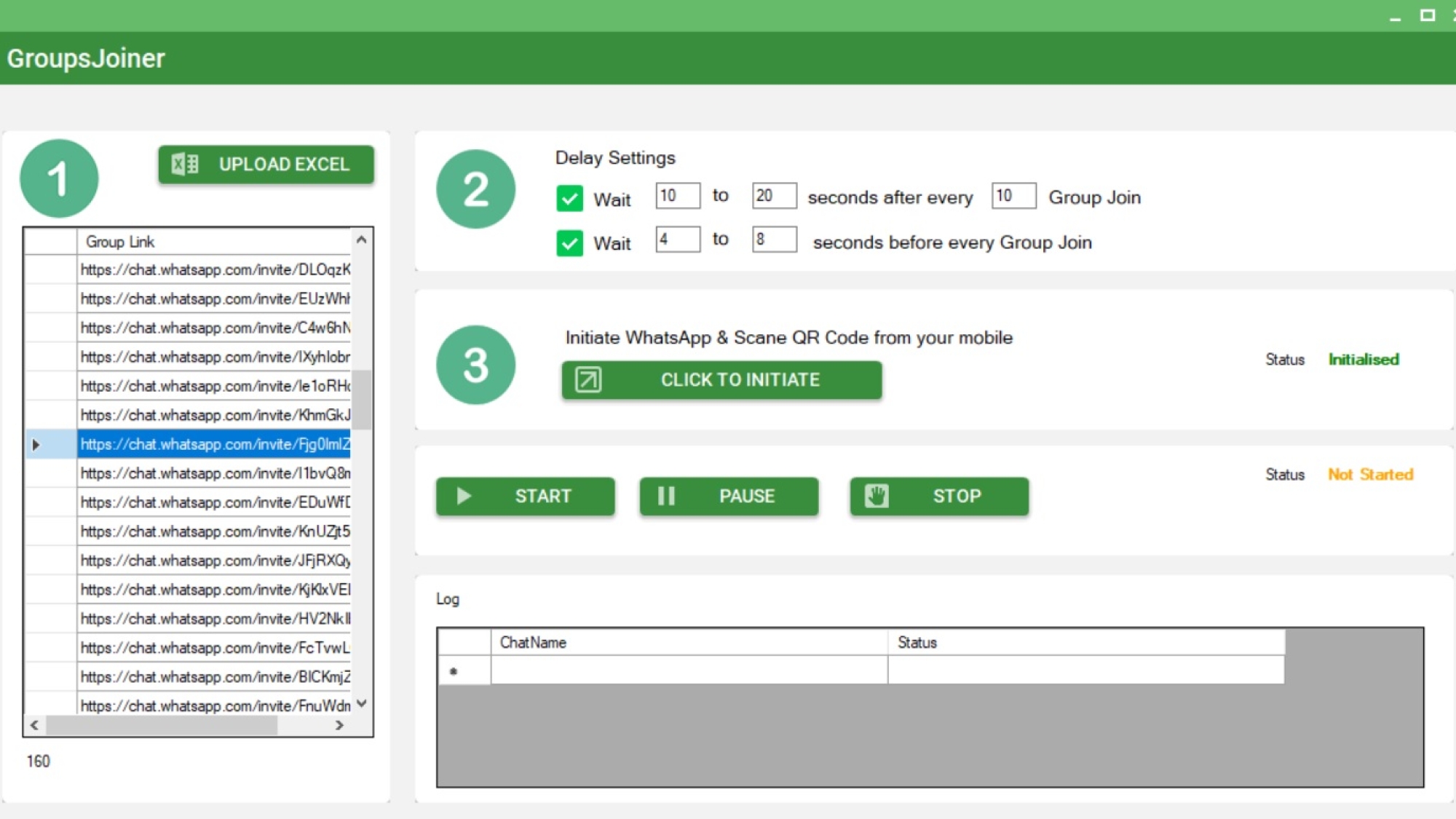Click the Status column header in Log
The height and width of the screenshot is (819, 1456).
coord(1086,643)
